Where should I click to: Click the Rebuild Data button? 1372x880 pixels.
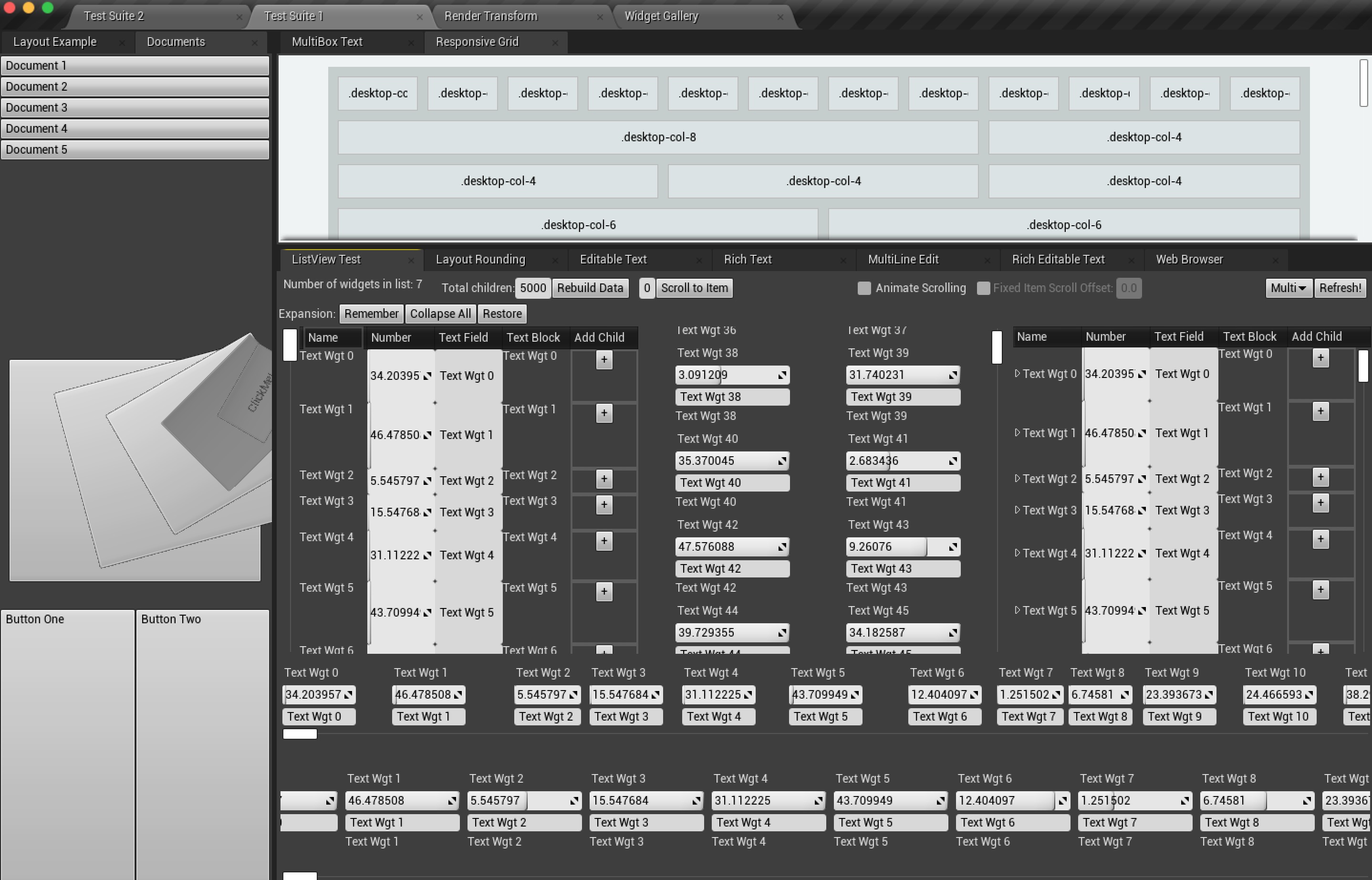(590, 288)
